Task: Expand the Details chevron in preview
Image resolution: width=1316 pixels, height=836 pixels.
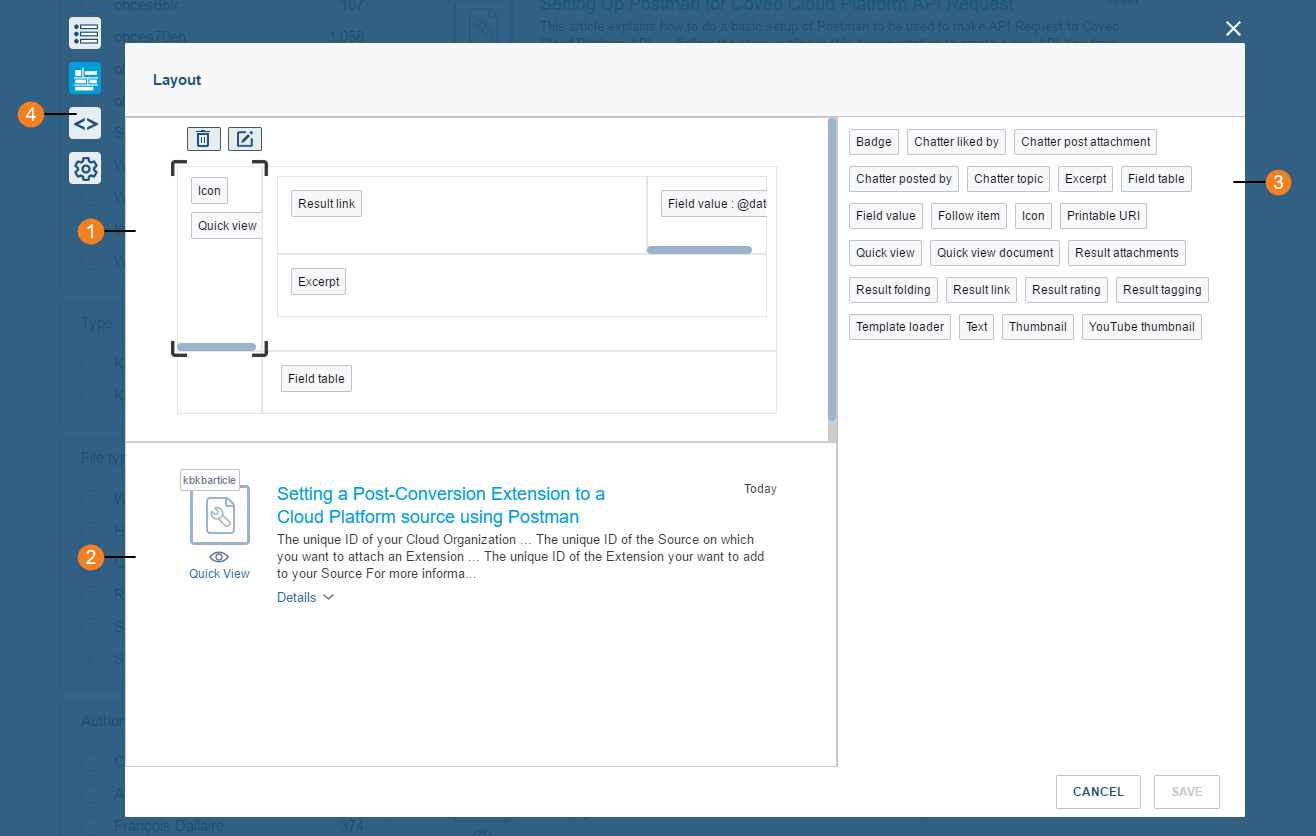Action: [x=329, y=597]
